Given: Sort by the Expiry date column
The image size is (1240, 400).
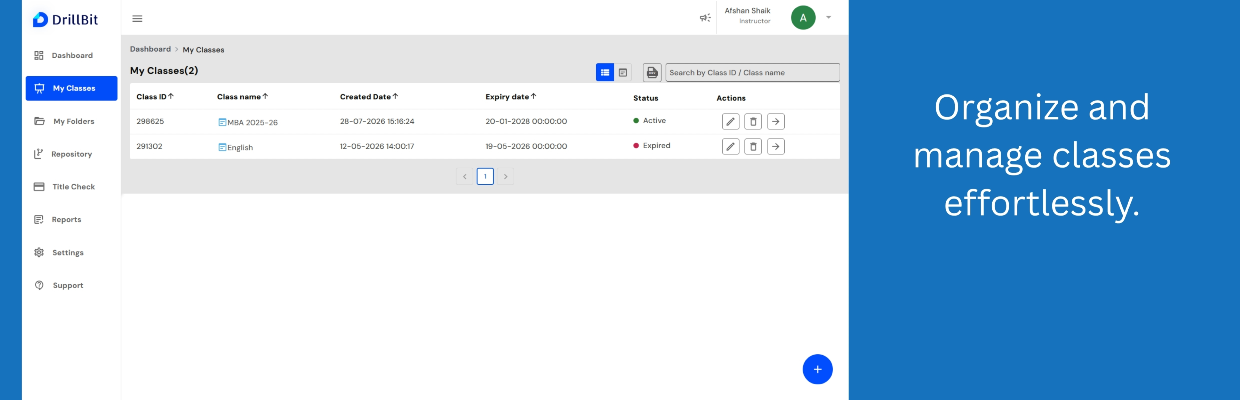Looking at the screenshot, I should [511, 97].
